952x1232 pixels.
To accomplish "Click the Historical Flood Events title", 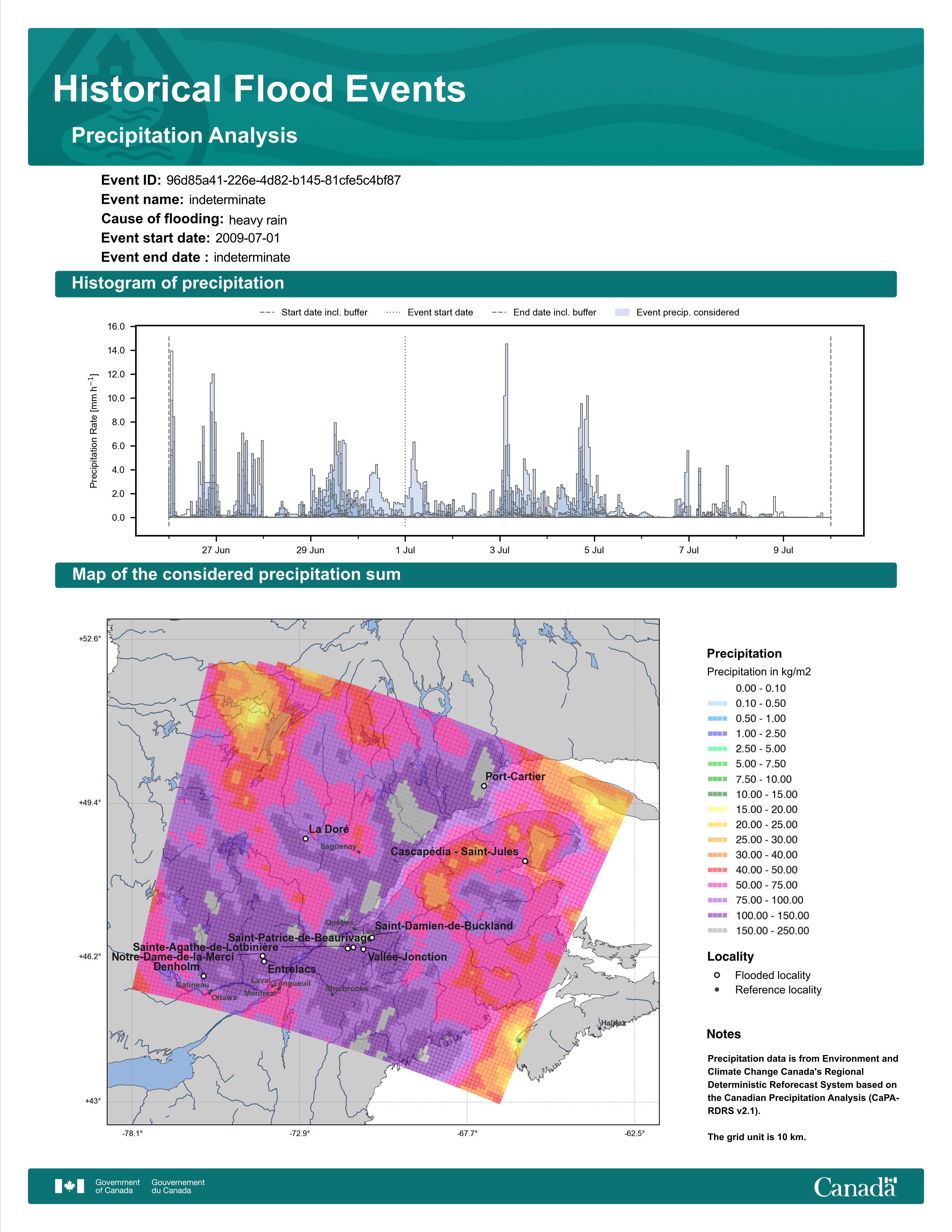I will tap(259, 89).
